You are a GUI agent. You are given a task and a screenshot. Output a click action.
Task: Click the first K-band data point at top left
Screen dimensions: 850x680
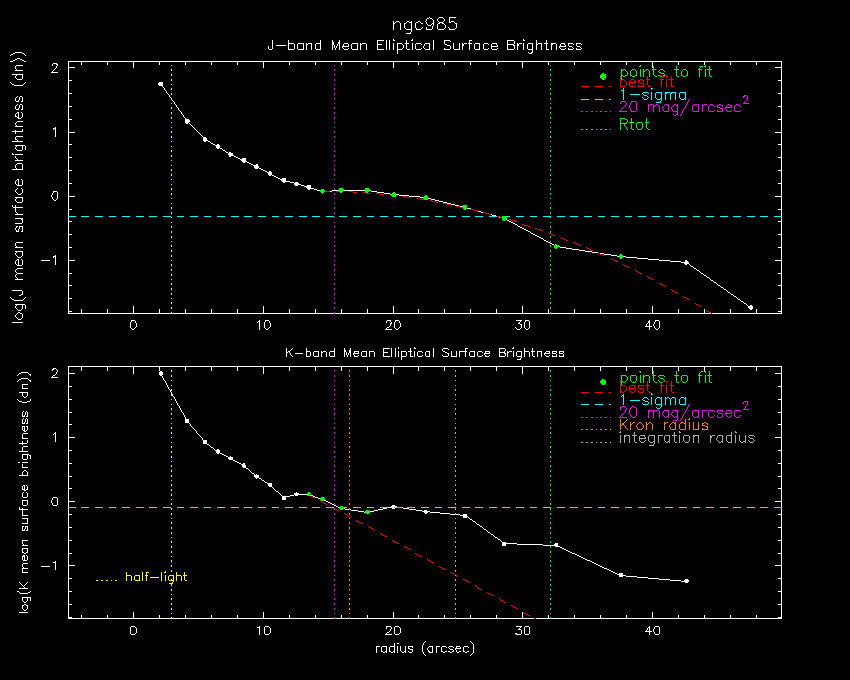click(x=161, y=373)
